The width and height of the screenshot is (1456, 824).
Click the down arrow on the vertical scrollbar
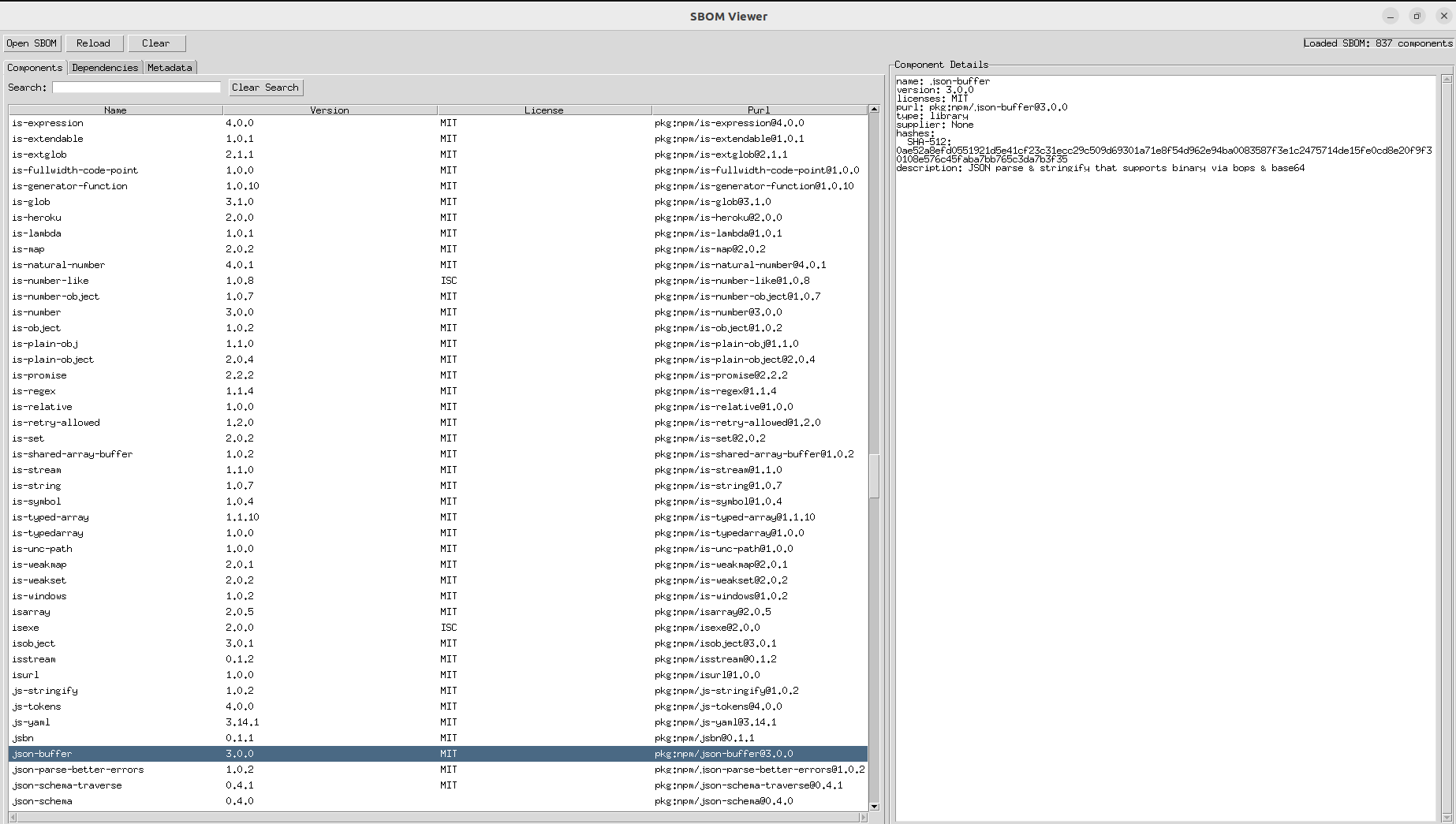[874, 807]
